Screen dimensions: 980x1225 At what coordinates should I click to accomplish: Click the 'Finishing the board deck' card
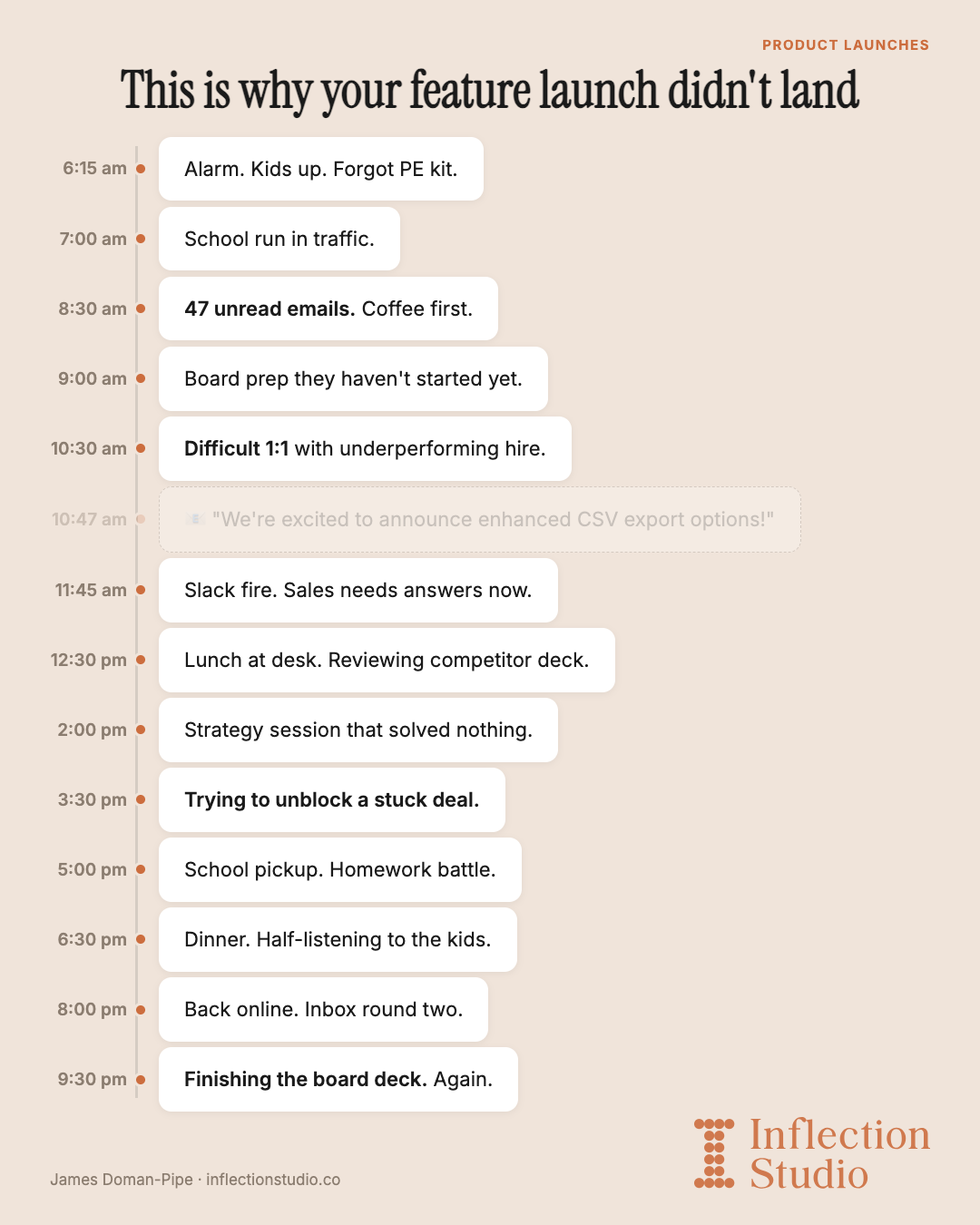338,1079
